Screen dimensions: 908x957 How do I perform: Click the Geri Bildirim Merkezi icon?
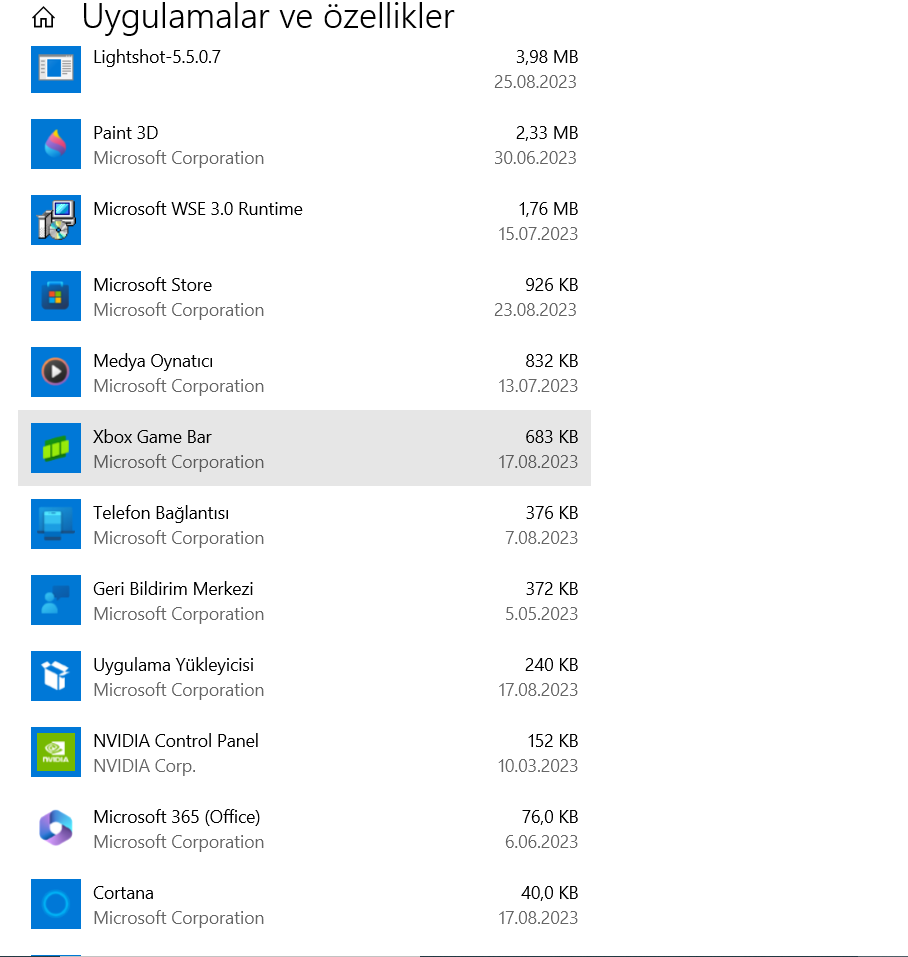click(56, 600)
